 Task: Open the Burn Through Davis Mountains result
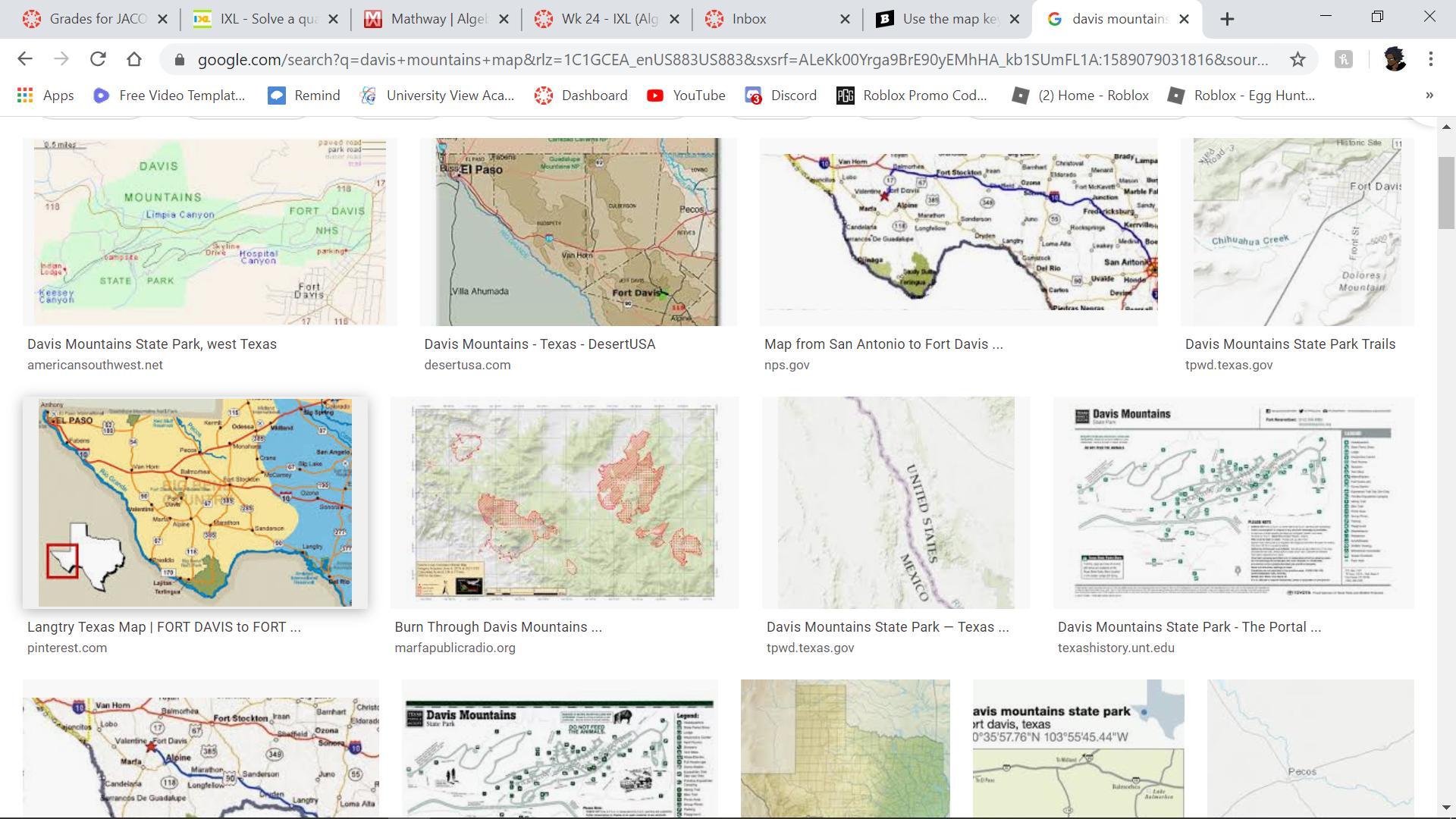point(497,627)
